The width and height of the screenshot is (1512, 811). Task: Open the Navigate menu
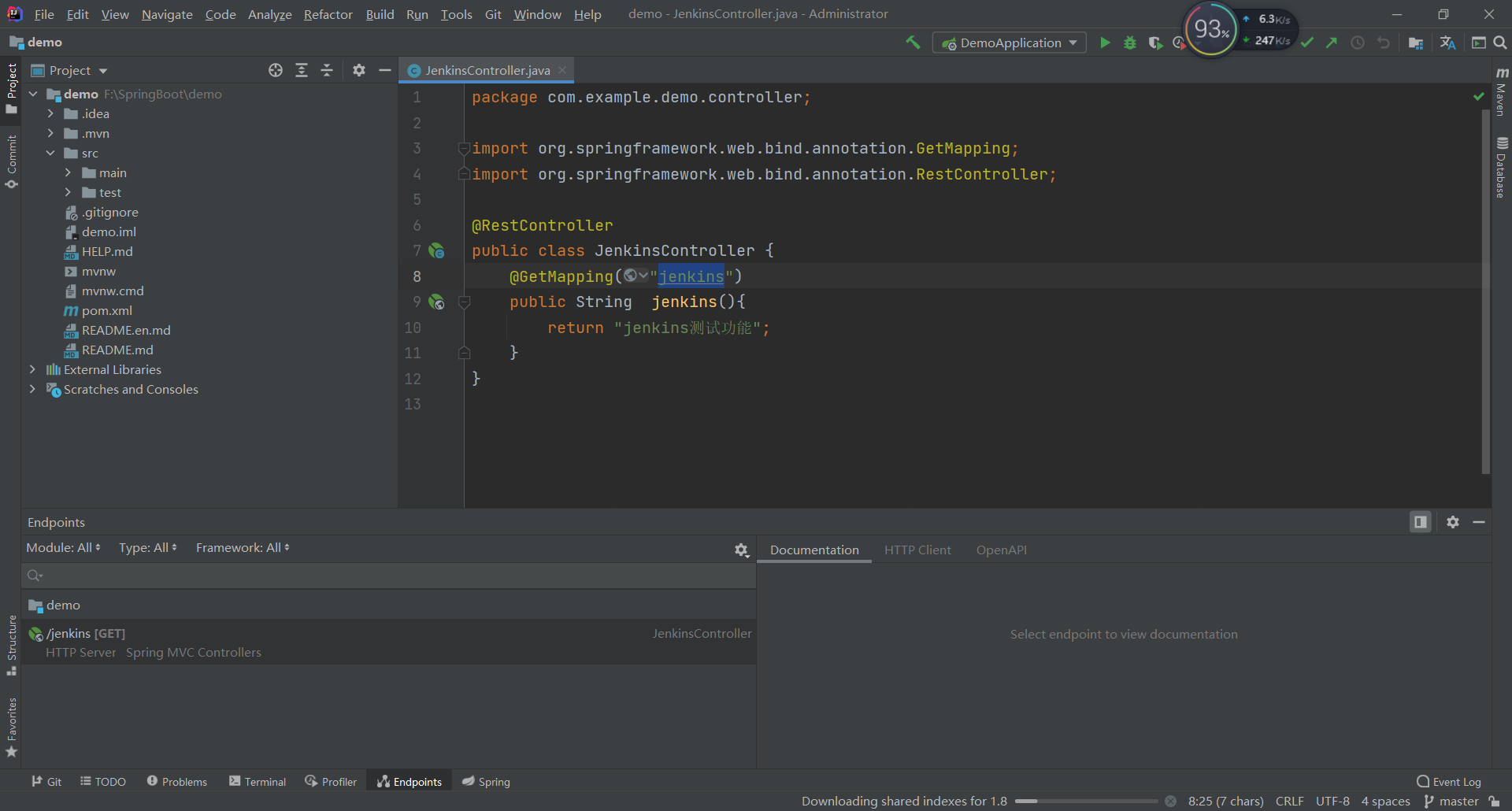click(167, 14)
